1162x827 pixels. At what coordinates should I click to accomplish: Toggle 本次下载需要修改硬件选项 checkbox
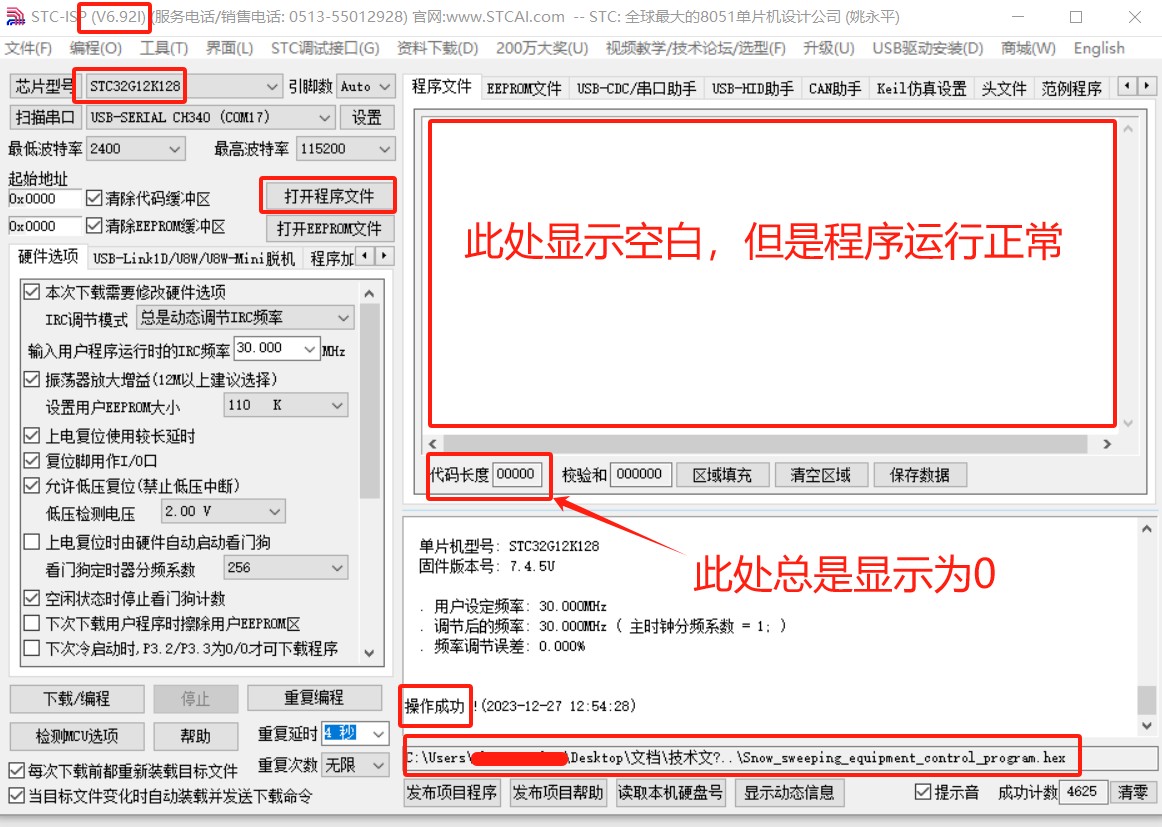pyautogui.click(x=31, y=291)
